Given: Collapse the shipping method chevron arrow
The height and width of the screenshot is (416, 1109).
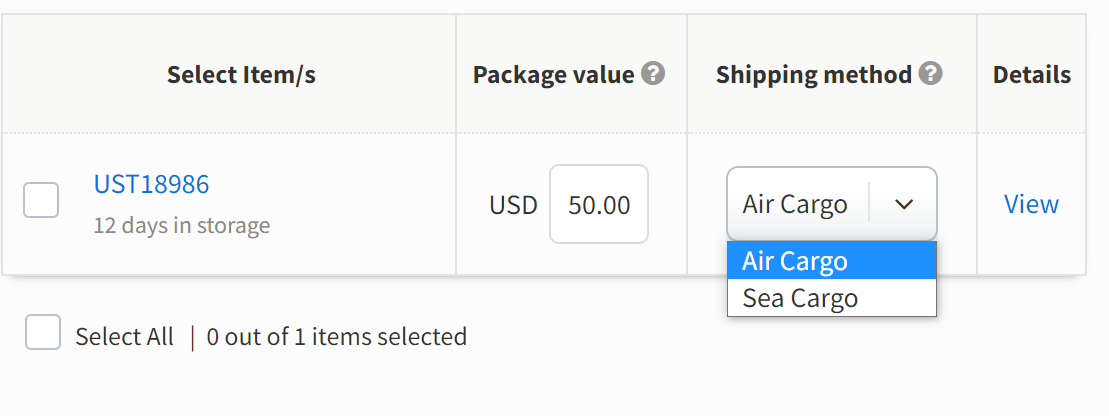Looking at the screenshot, I should pyautogui.click(x=904, y=204).
